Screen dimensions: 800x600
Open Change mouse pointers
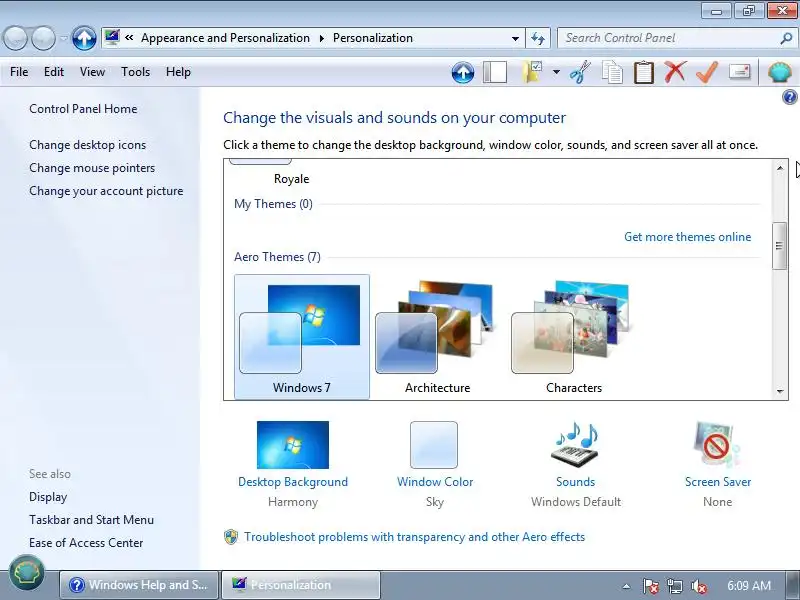click(x=92, y=168)
